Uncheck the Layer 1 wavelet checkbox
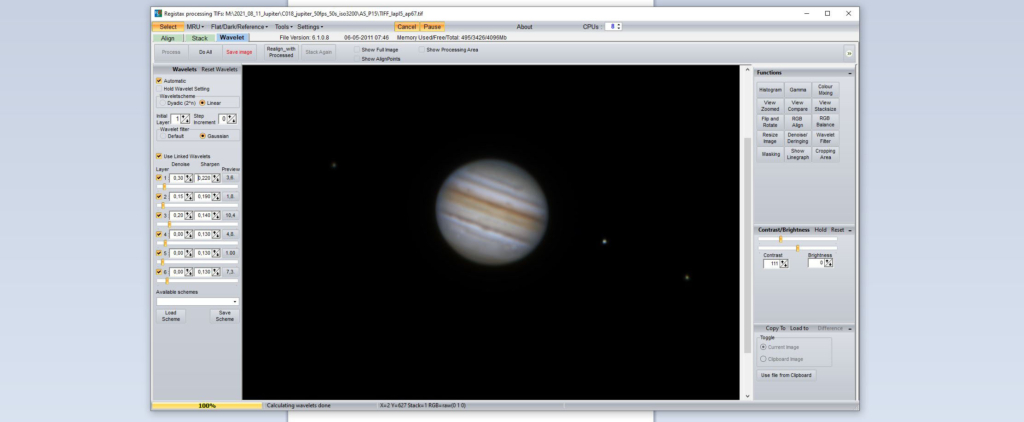The height and width of the screenshot is (422, 1024). 159,178
